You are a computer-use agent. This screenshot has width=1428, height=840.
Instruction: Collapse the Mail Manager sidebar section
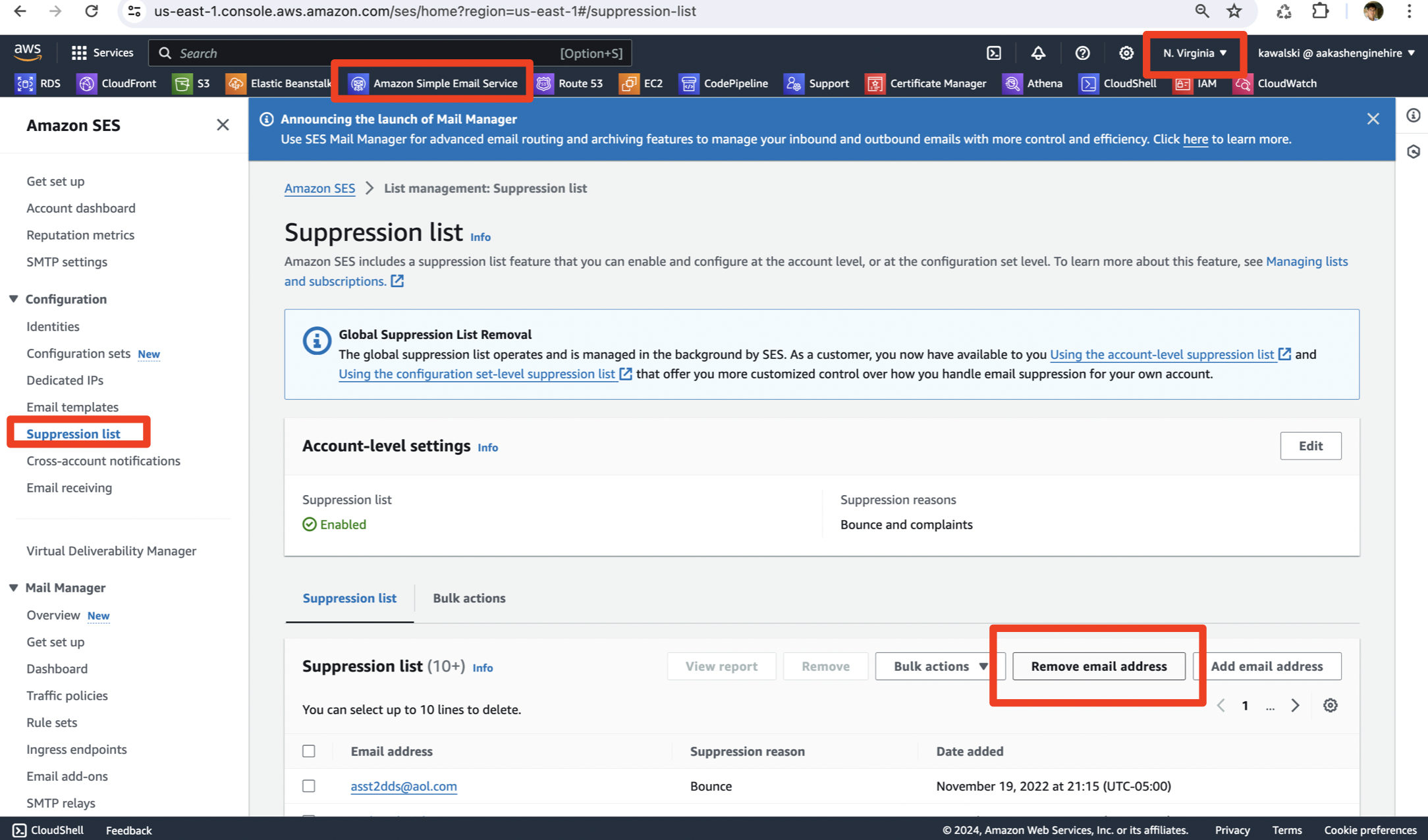coord(14,587)
